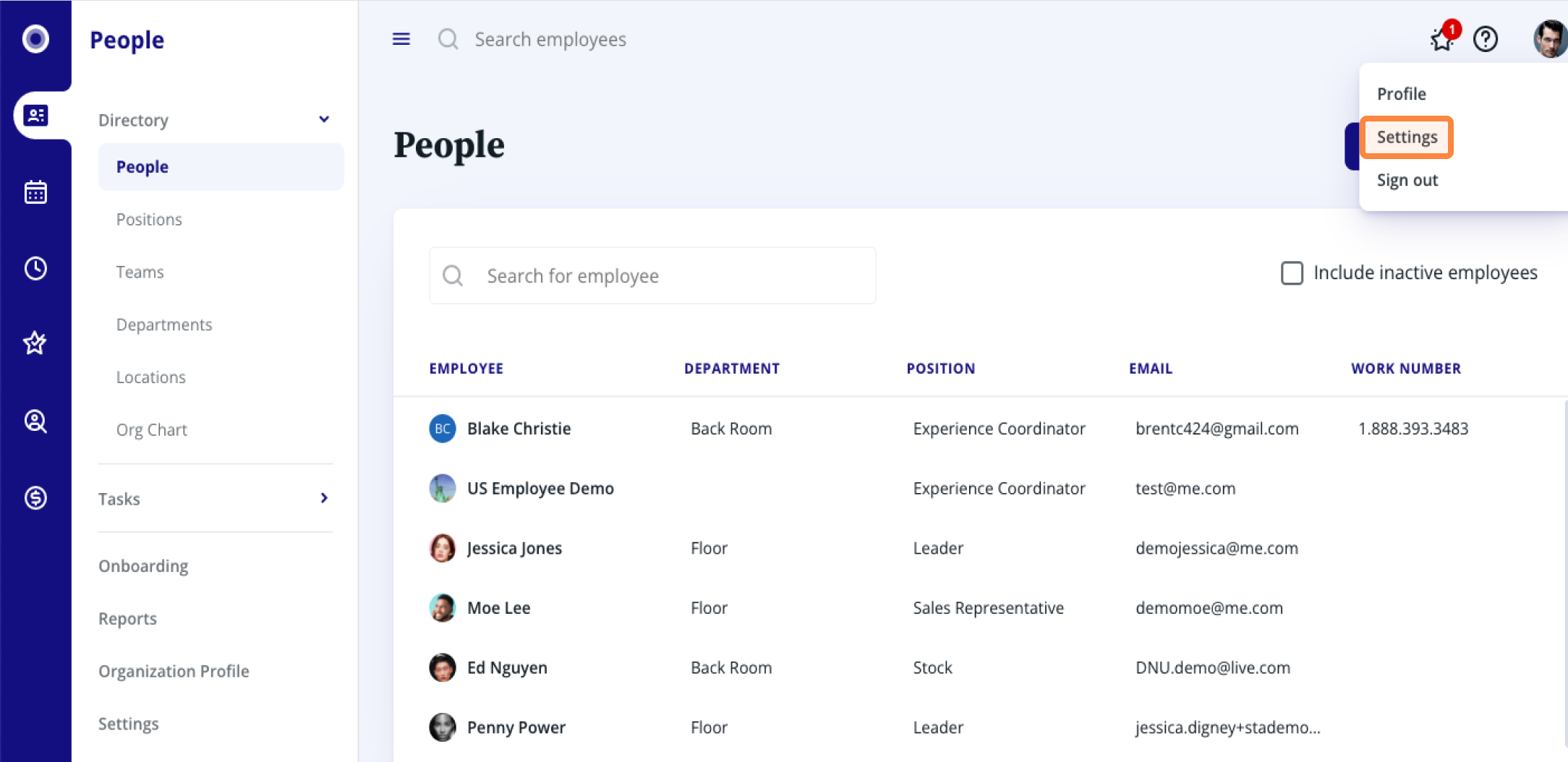Viewport: 1568px width, 762px height.
Task: Open the clock time tracking icon
Action: coord(35,268)
